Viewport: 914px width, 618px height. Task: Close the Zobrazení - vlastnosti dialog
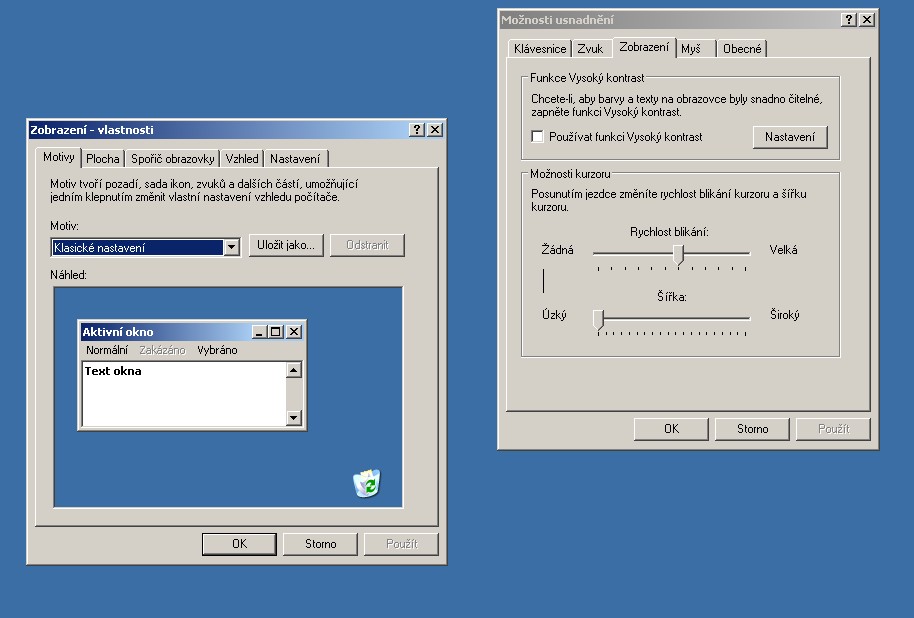[x=435, y=129]
